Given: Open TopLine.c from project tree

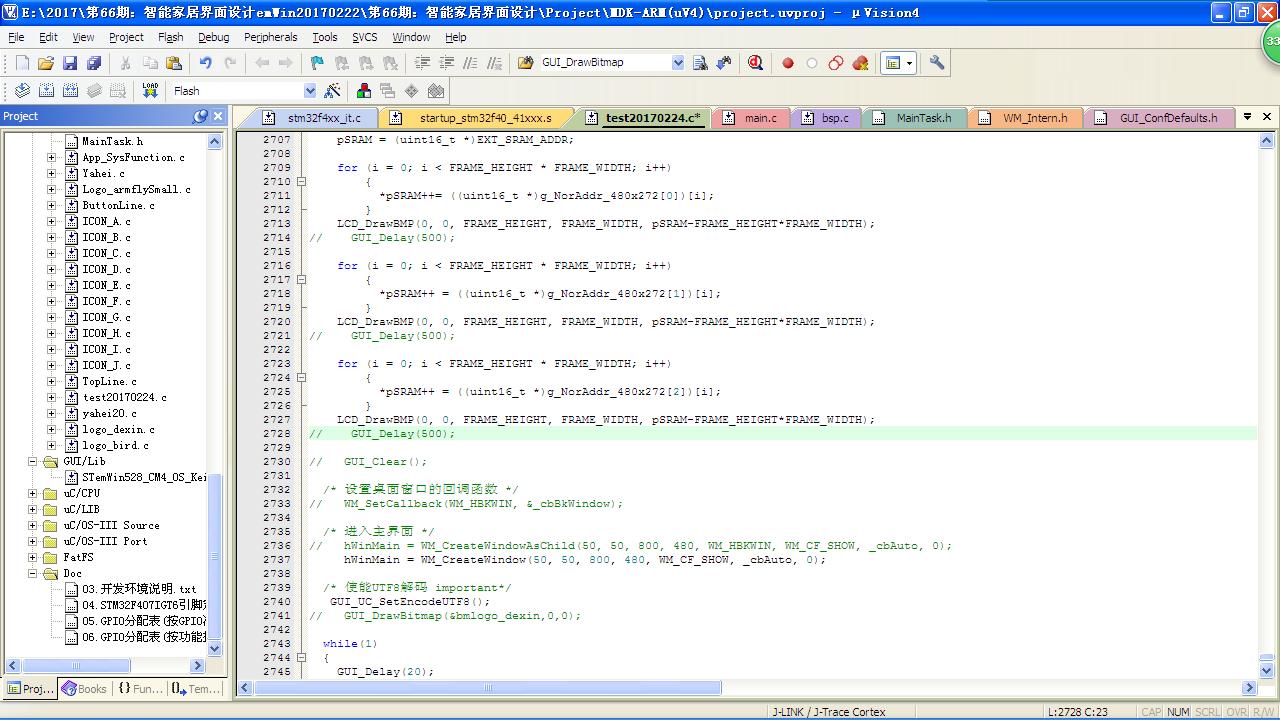Looking at the screenshot, I should pyautogui.click(x=109, y=381).
